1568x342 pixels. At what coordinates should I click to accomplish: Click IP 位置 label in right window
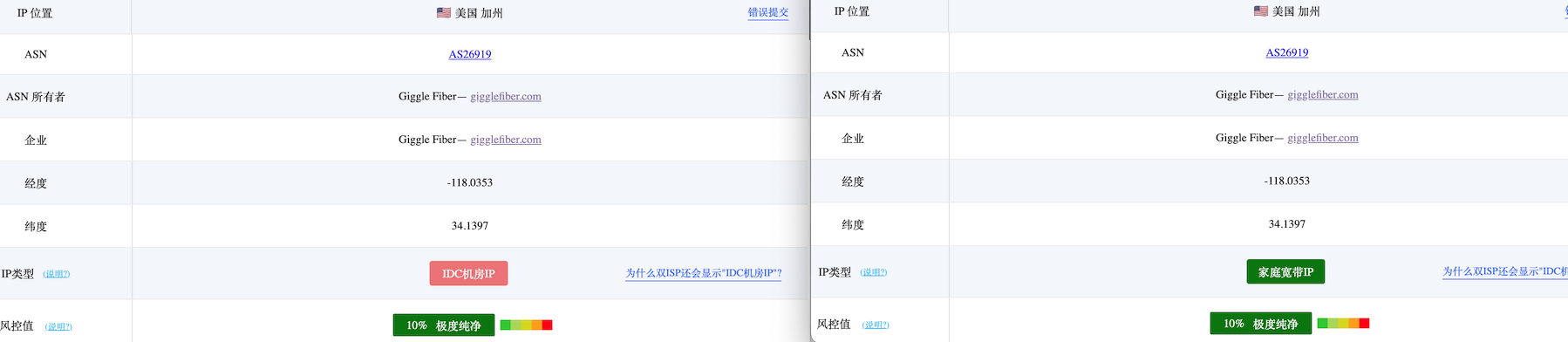[x=852, y=11]
